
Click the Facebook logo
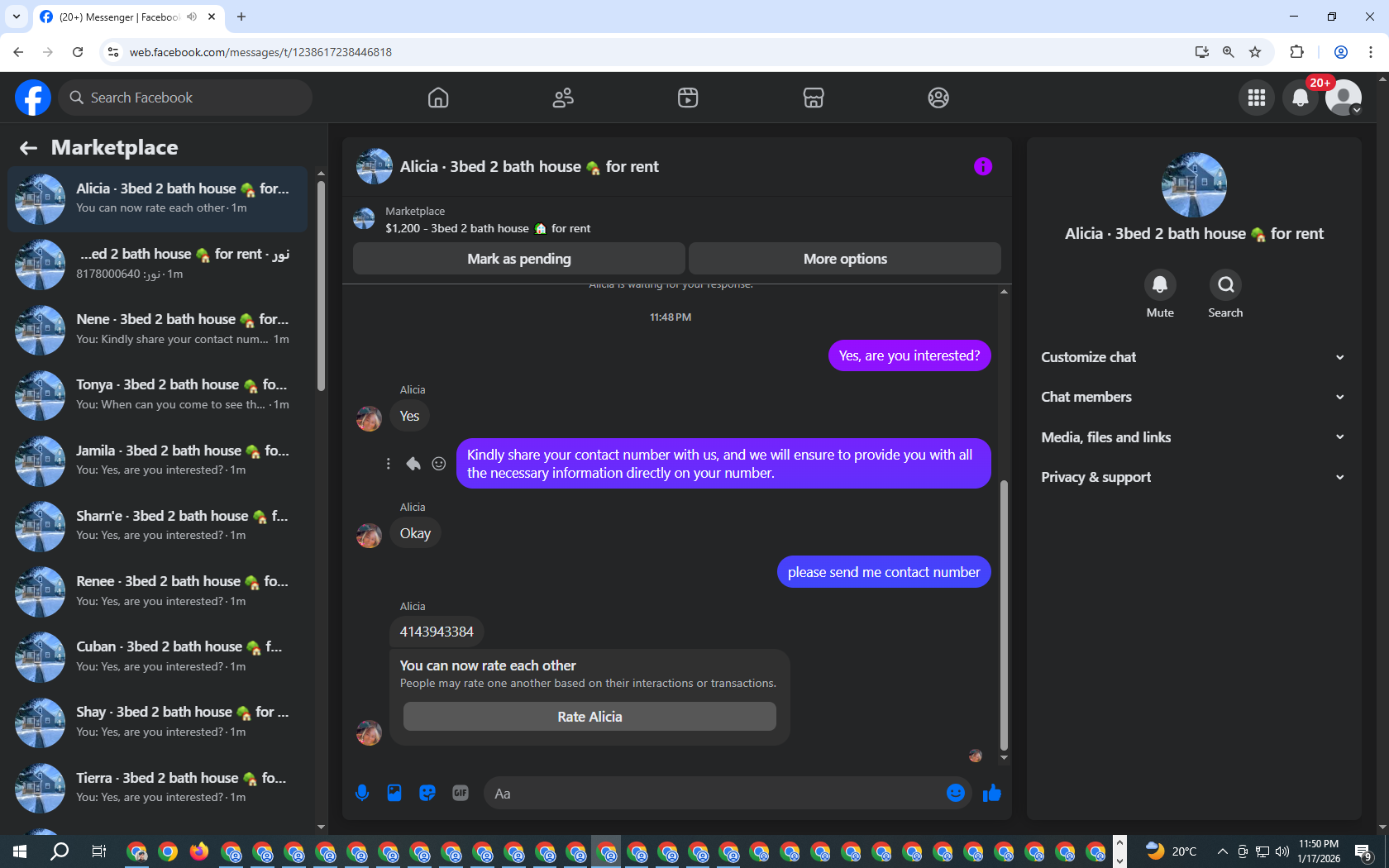[33, 98]
